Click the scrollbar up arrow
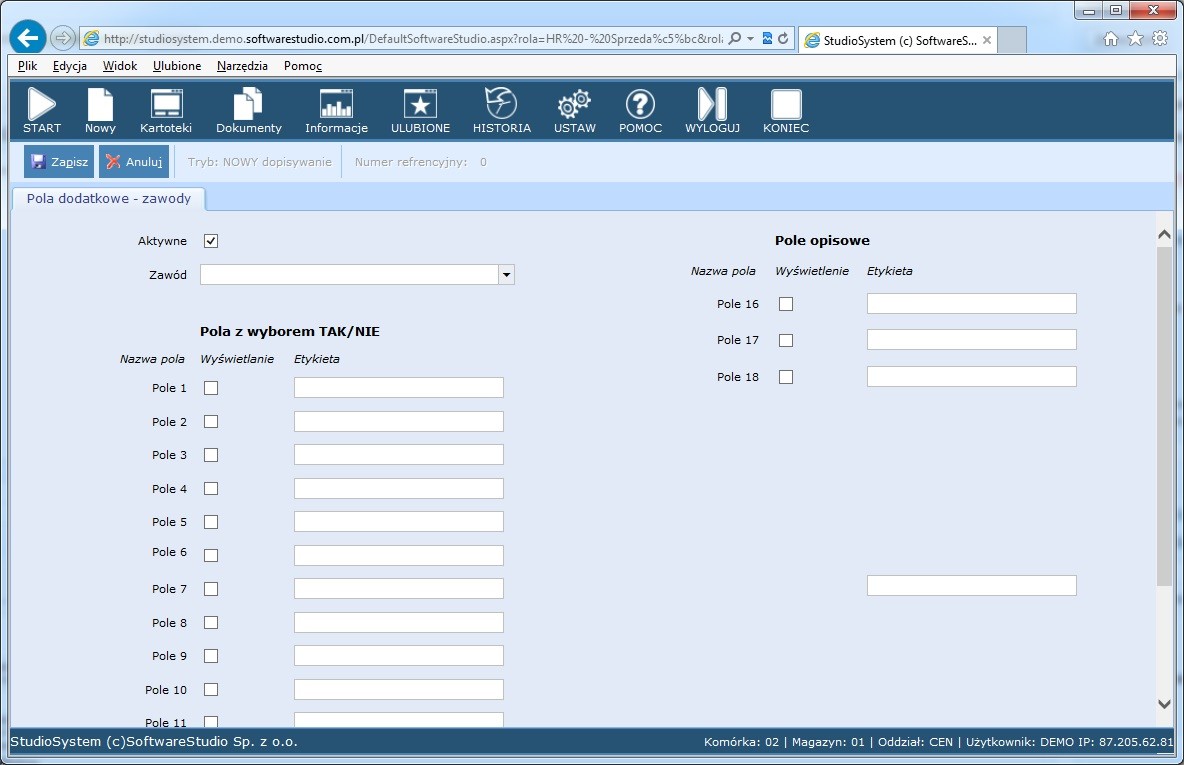 (1164, 235)
